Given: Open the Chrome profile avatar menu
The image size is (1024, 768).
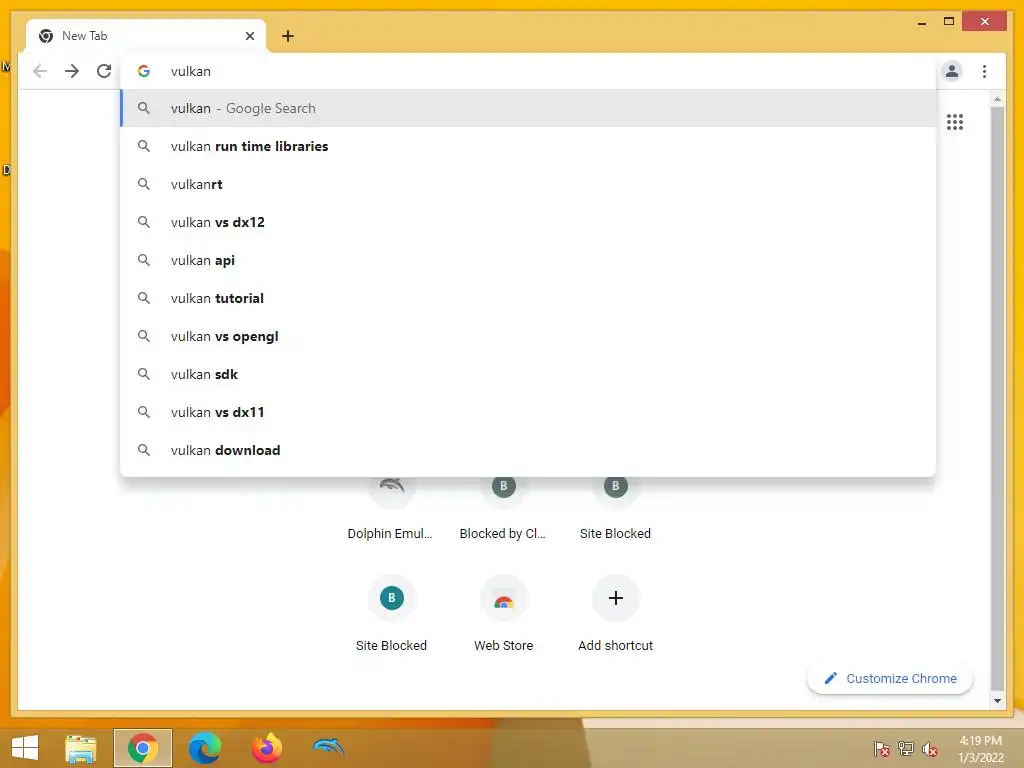Looking at the screenshot, I should click(952, 71).
